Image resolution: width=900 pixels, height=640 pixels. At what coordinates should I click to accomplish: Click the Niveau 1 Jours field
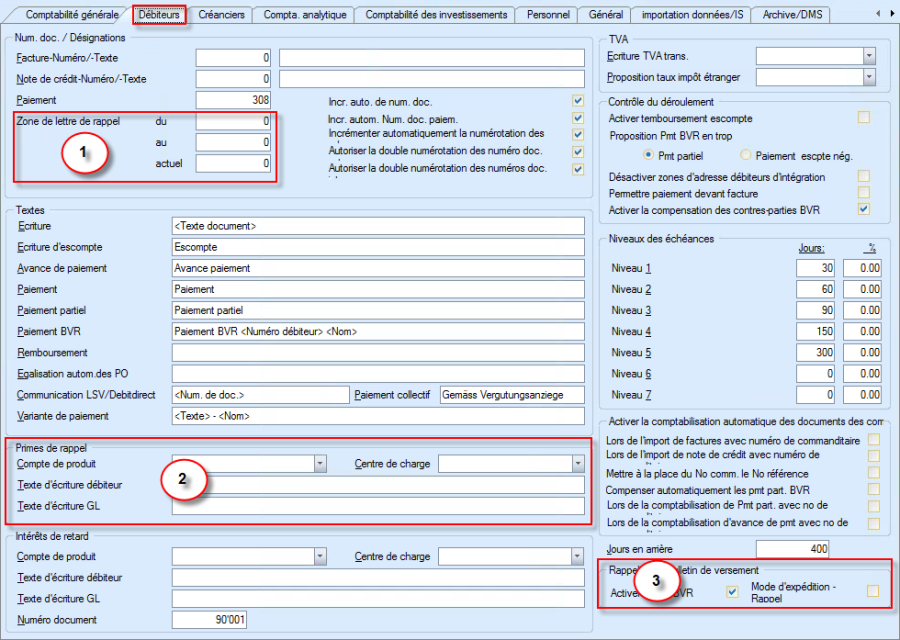pos(816,268)
